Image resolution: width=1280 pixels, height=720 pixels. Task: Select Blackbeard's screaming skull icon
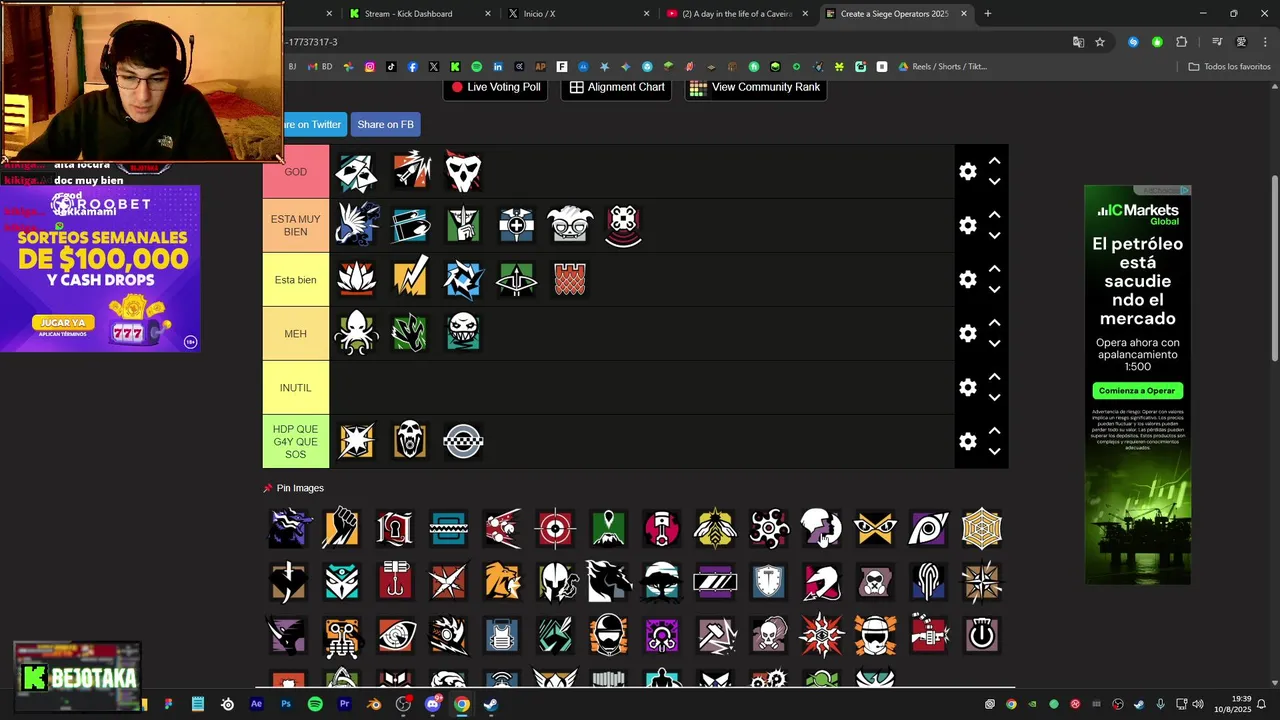tap(410, 441)
